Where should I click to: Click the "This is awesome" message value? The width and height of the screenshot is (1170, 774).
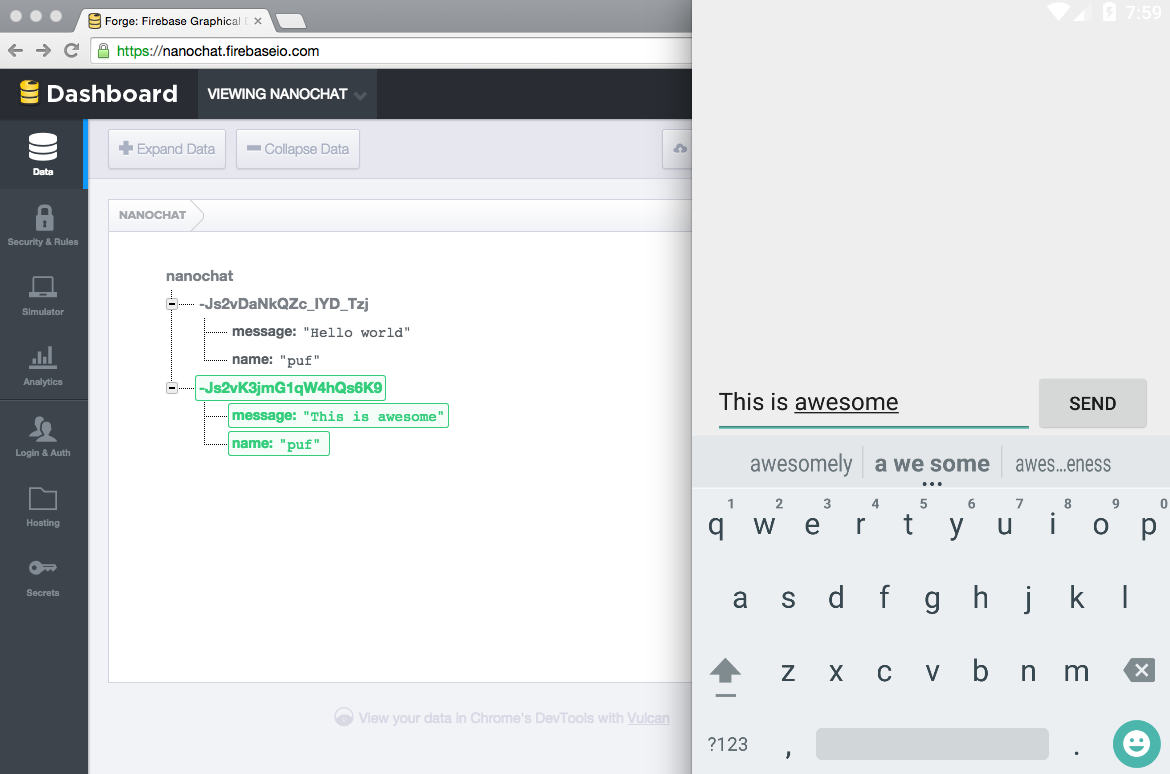373,416
